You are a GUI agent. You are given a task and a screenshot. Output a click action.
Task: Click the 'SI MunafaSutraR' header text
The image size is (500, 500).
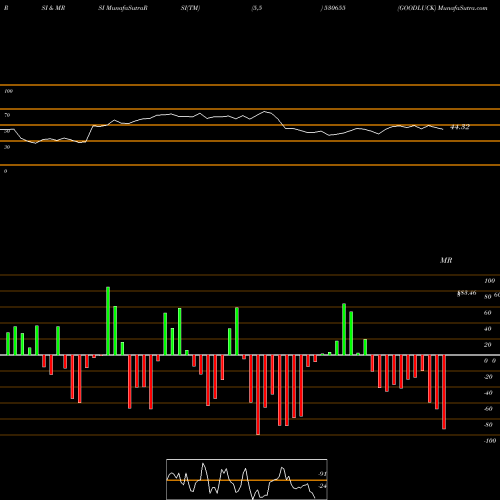point(123,8)
